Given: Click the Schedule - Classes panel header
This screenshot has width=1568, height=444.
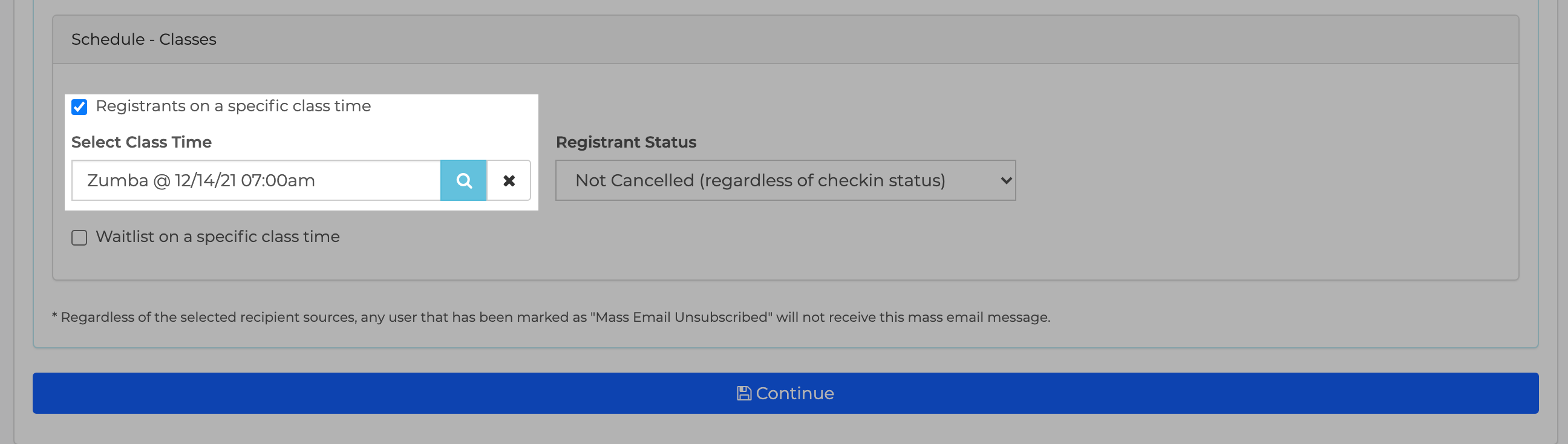Looking at the screenshot, I should (x=785, y=39).
